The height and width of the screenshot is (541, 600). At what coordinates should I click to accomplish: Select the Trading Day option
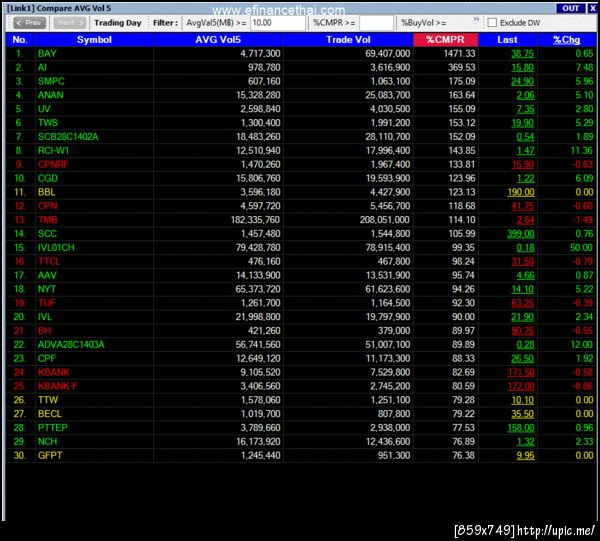click(118, 23)
